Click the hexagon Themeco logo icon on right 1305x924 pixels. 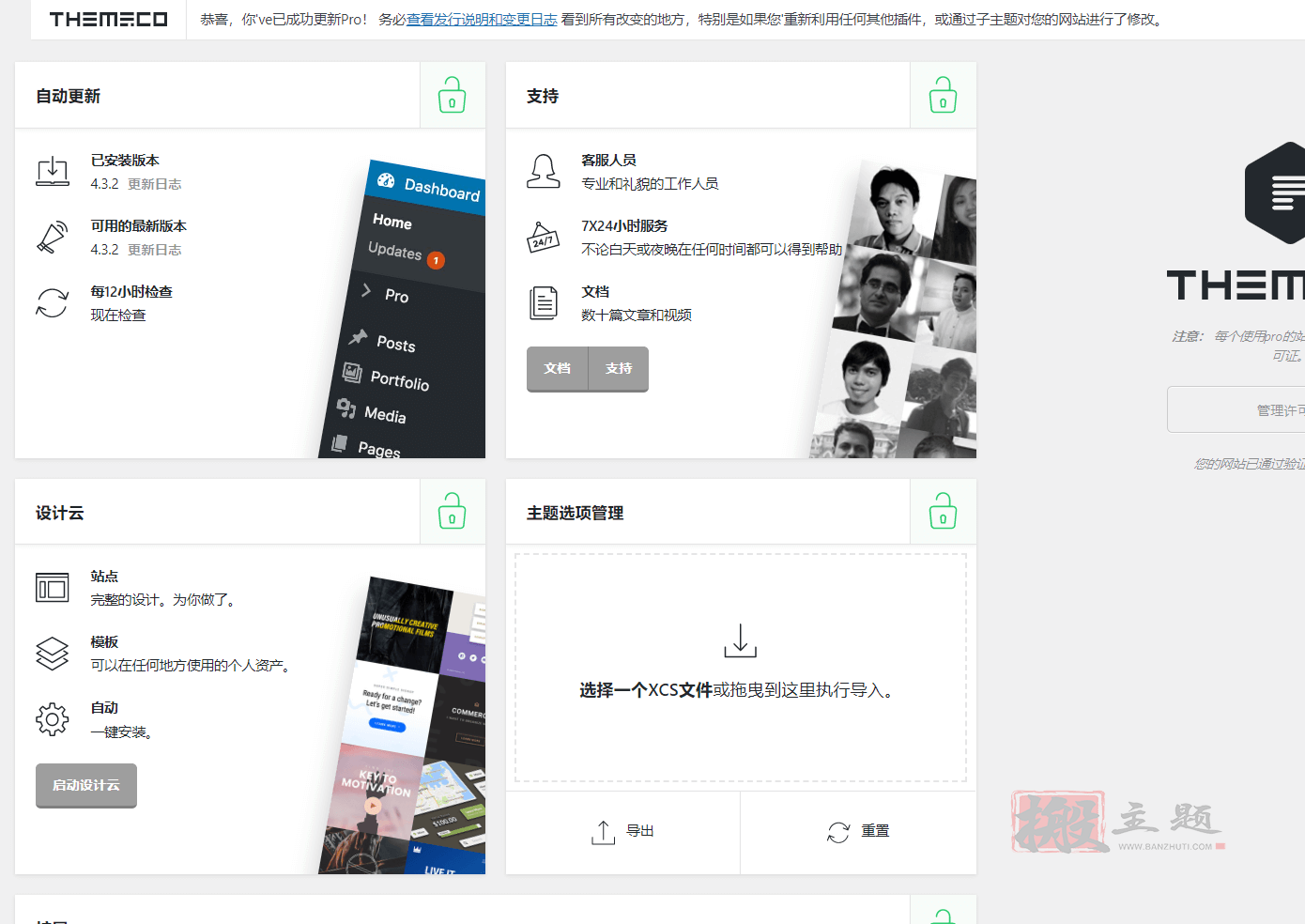click(1275, 193)
